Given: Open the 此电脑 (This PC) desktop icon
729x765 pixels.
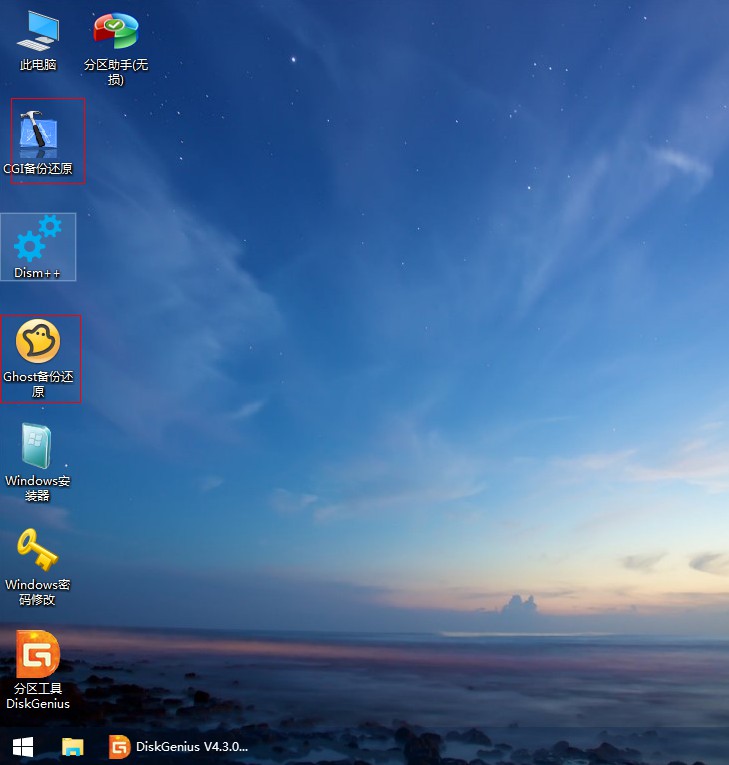Looking at the screenshot, I should [38, 31].
